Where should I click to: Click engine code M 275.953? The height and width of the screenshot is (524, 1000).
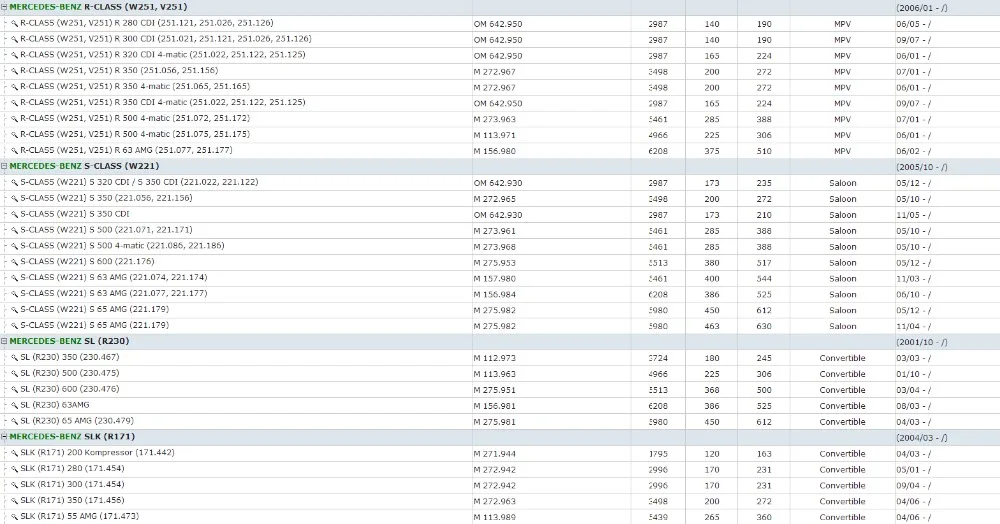pos(494,263)
